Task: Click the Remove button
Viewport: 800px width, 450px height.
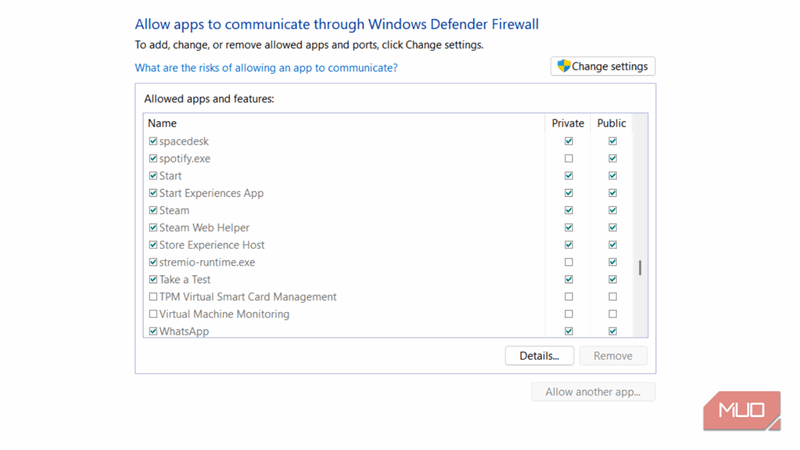Action: click(x=613, y=356)
